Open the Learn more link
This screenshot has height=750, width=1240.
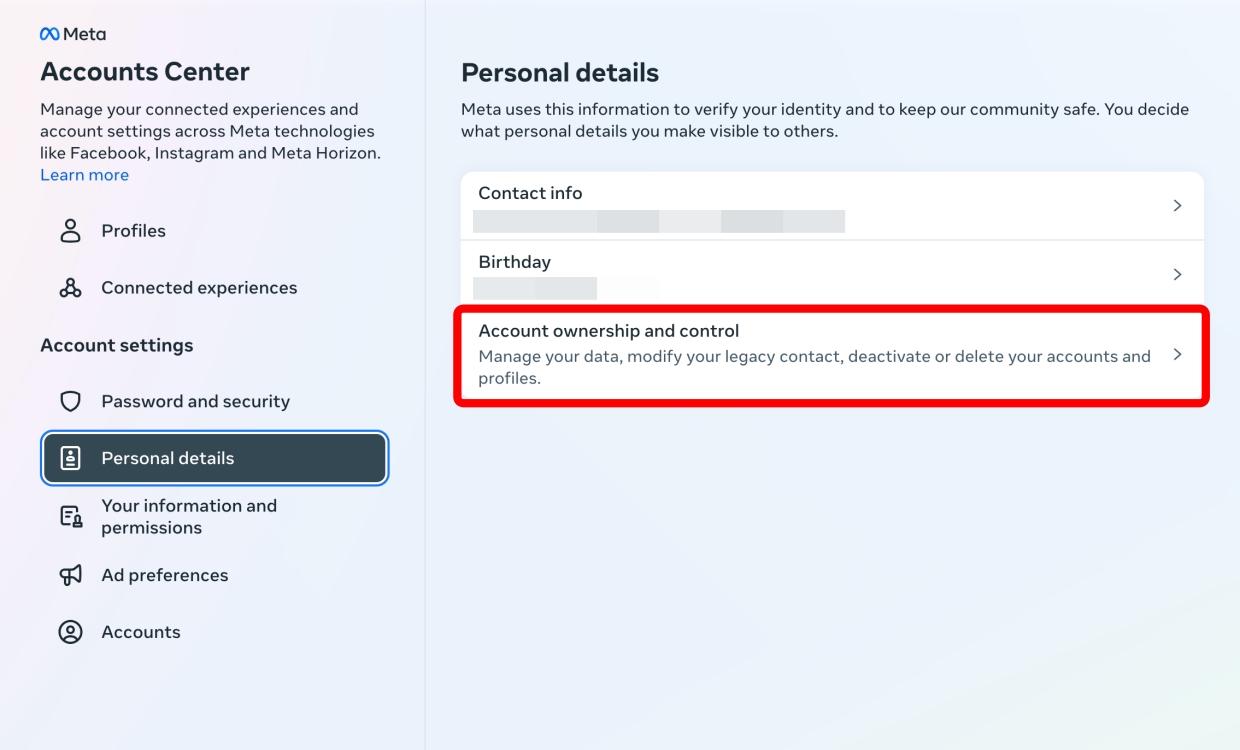[84, 174]
